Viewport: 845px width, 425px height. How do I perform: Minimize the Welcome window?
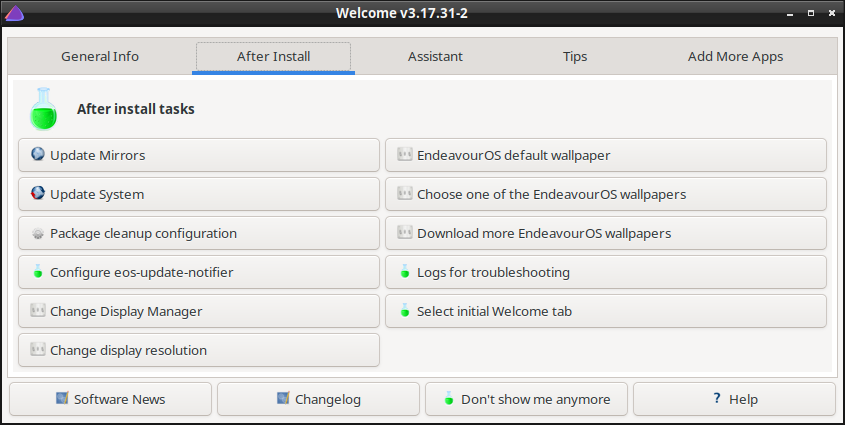pos(791,13)
